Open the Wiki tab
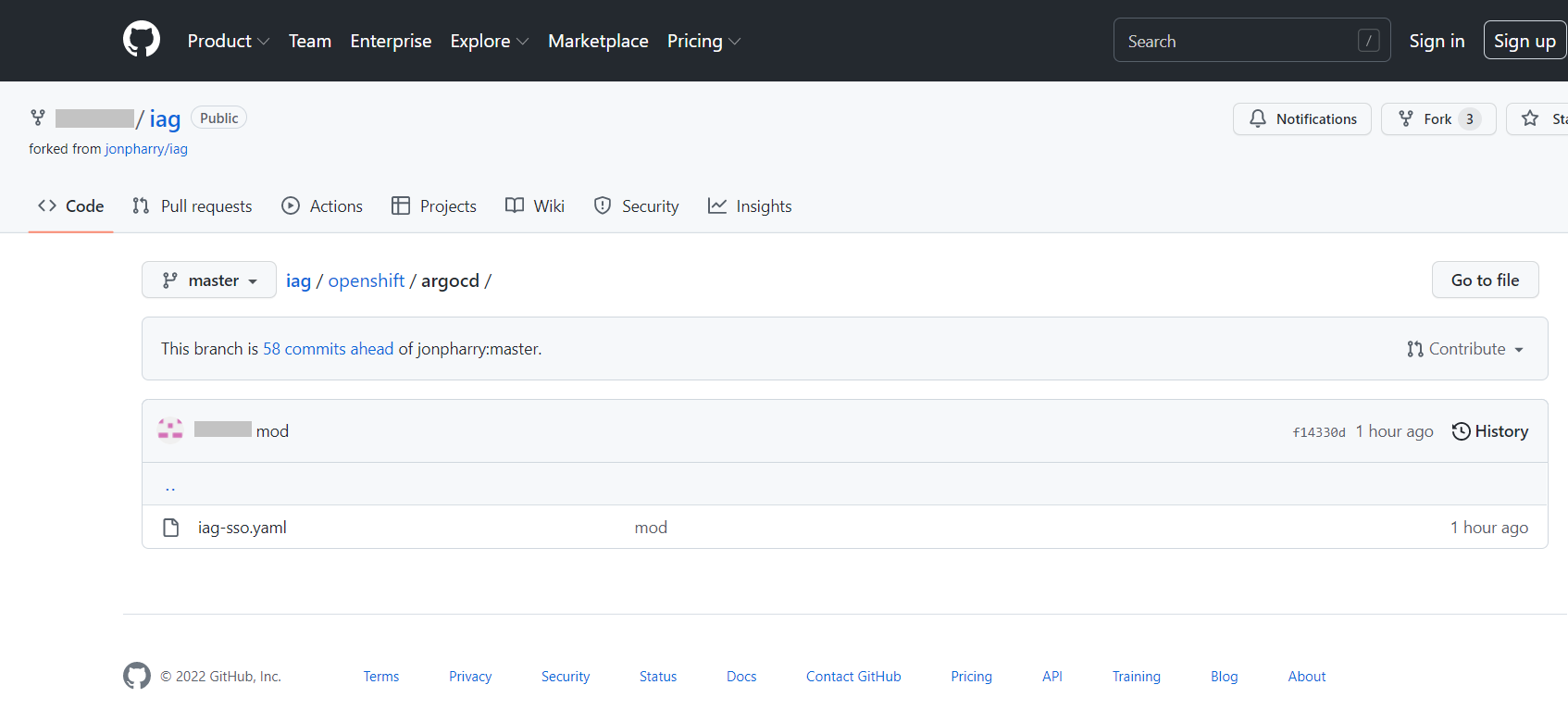Viewport: 1568px width, 722px height. pyautogui.click(x=535, y=205)
